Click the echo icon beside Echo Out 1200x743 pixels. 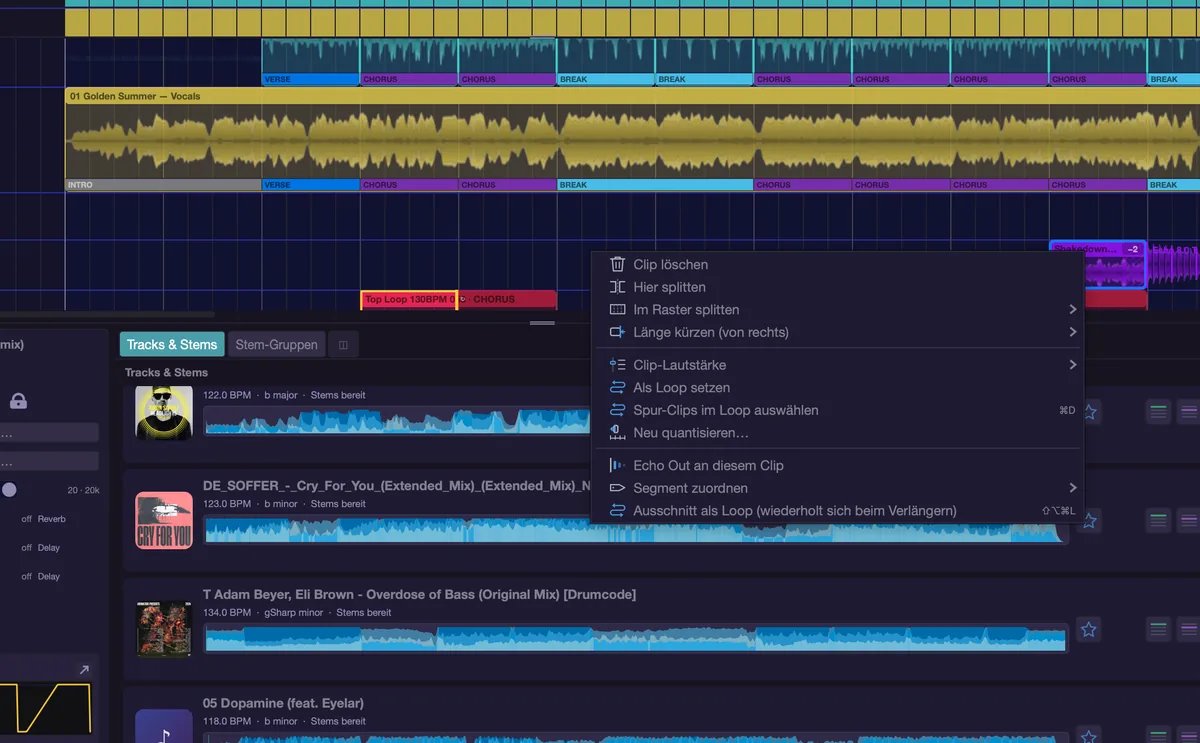pyautogui.click(x=617, y=466)
